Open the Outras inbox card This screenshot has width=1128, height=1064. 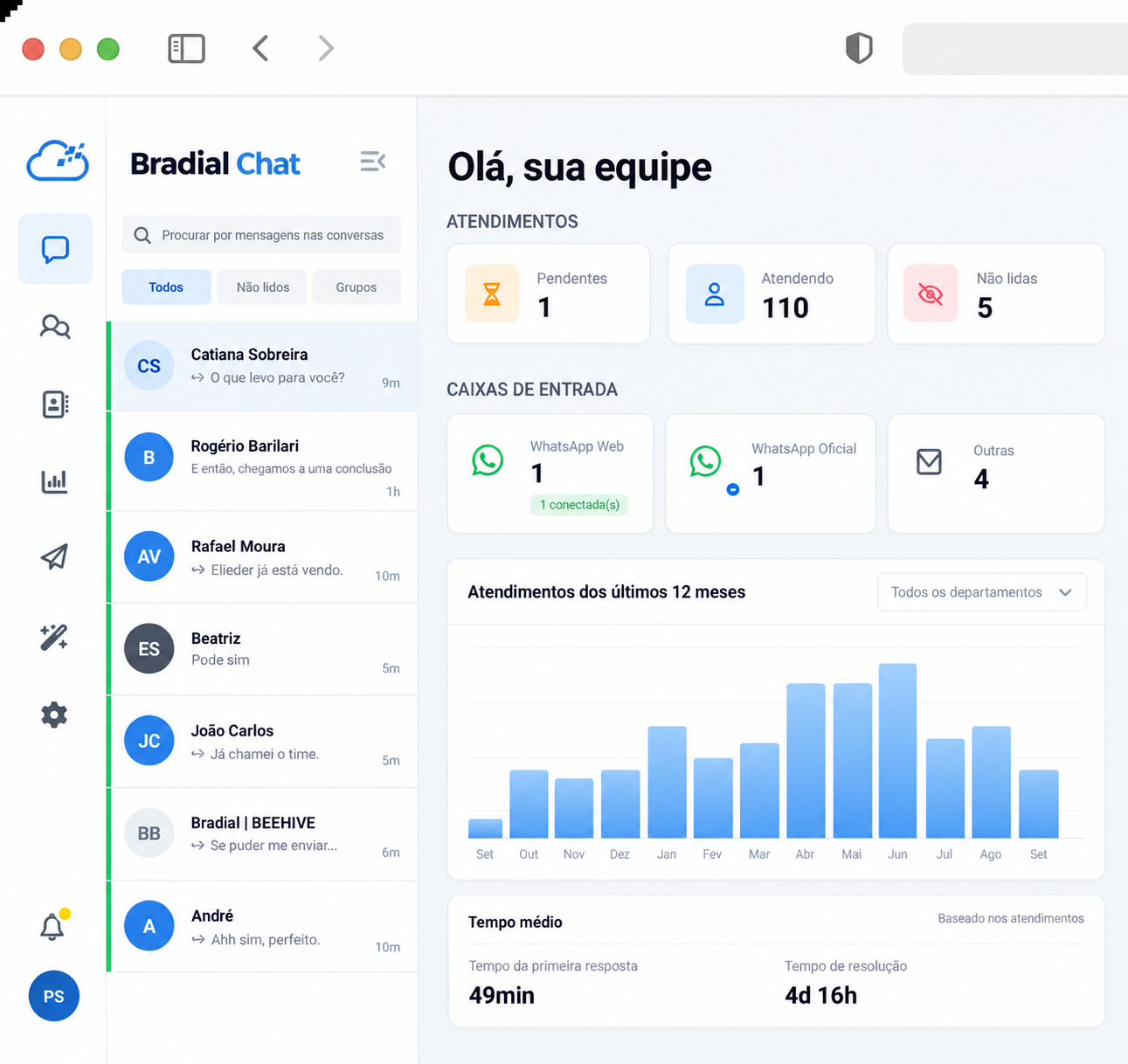[996, 473]
